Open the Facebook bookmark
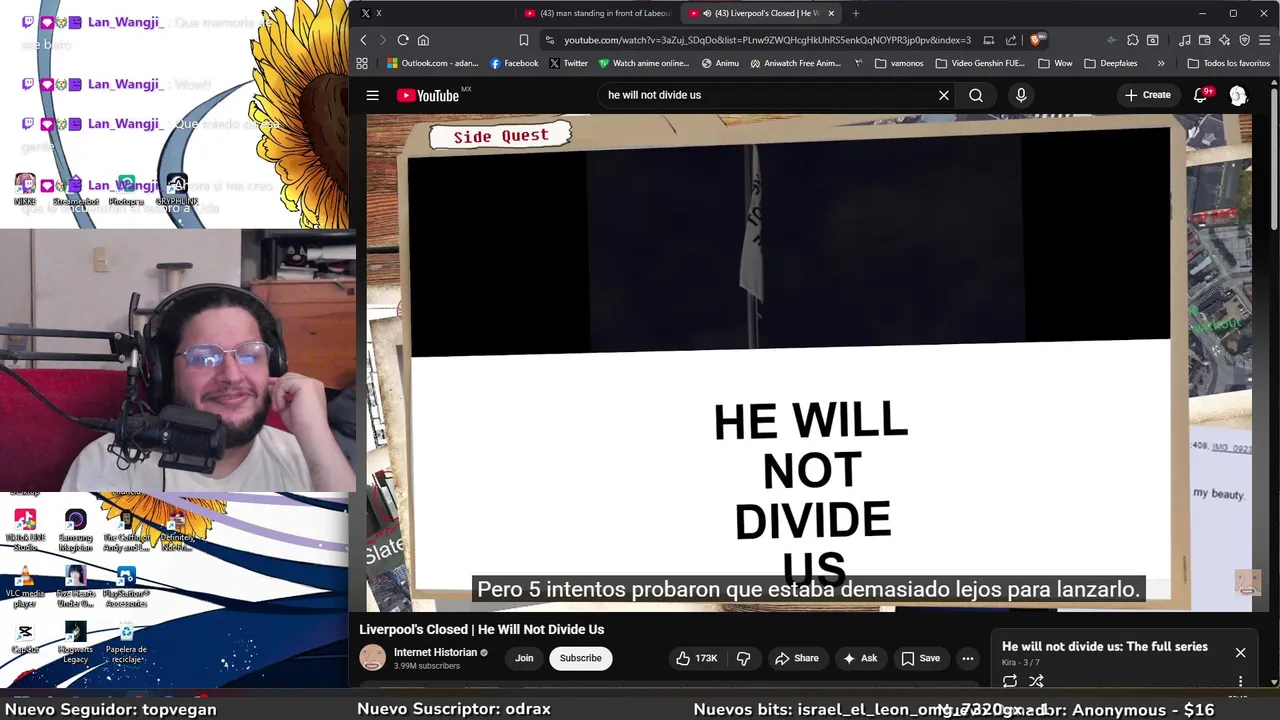 (514, 63)
